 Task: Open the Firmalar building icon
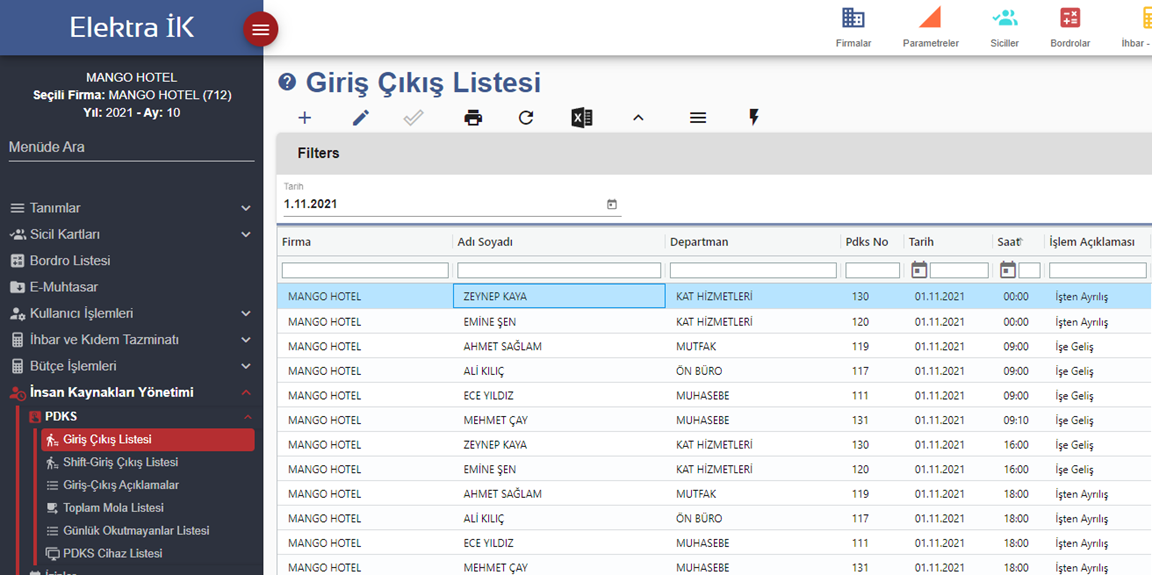click(853, 18)
